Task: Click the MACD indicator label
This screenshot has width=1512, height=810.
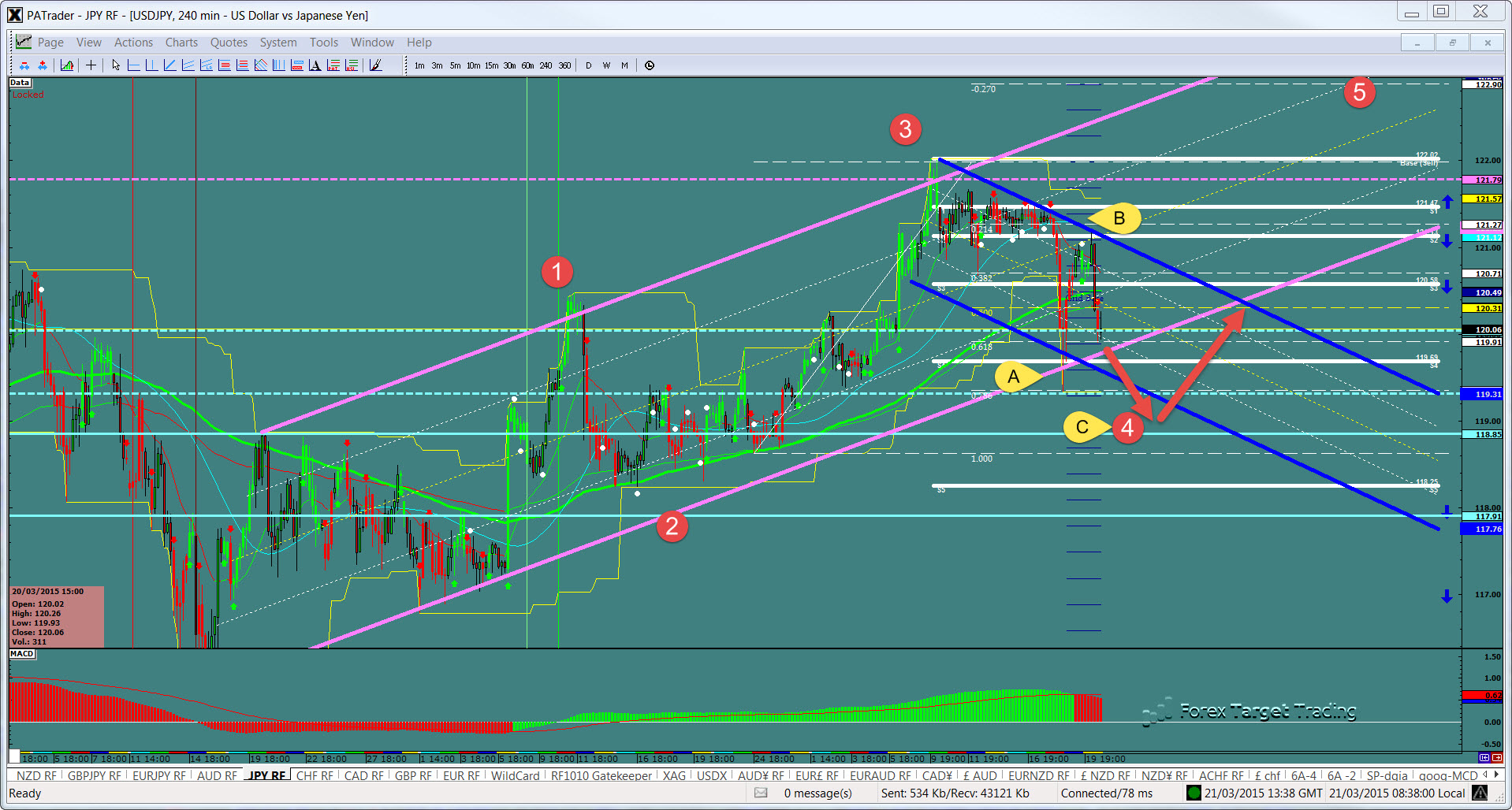Action: (x=22, y=654)
